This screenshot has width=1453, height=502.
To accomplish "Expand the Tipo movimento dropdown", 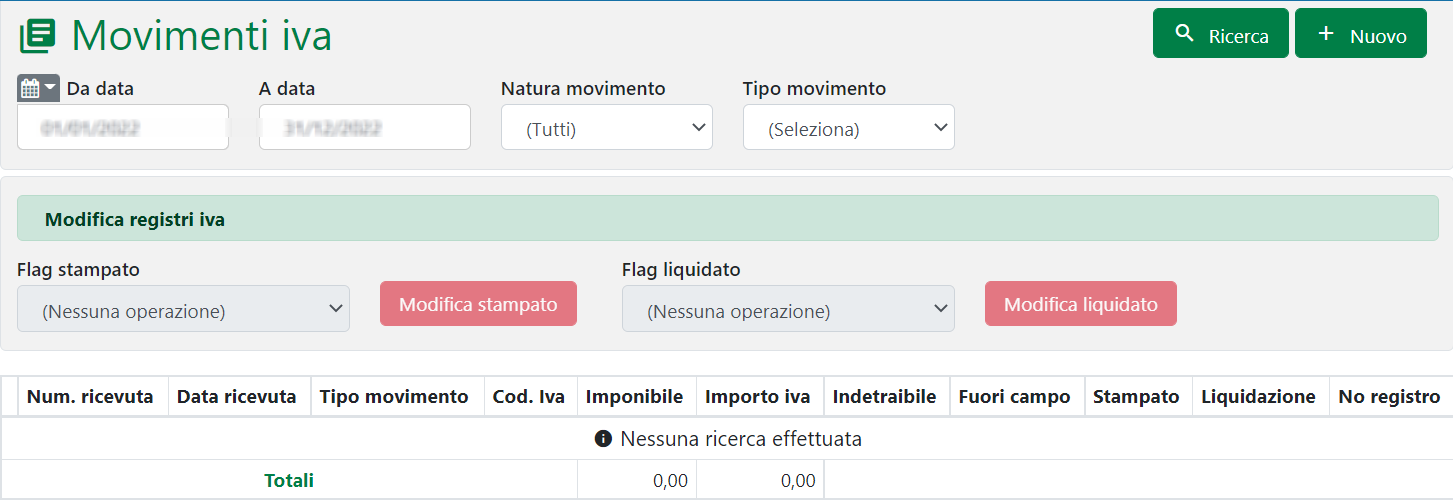I will [x=848, y=128].
